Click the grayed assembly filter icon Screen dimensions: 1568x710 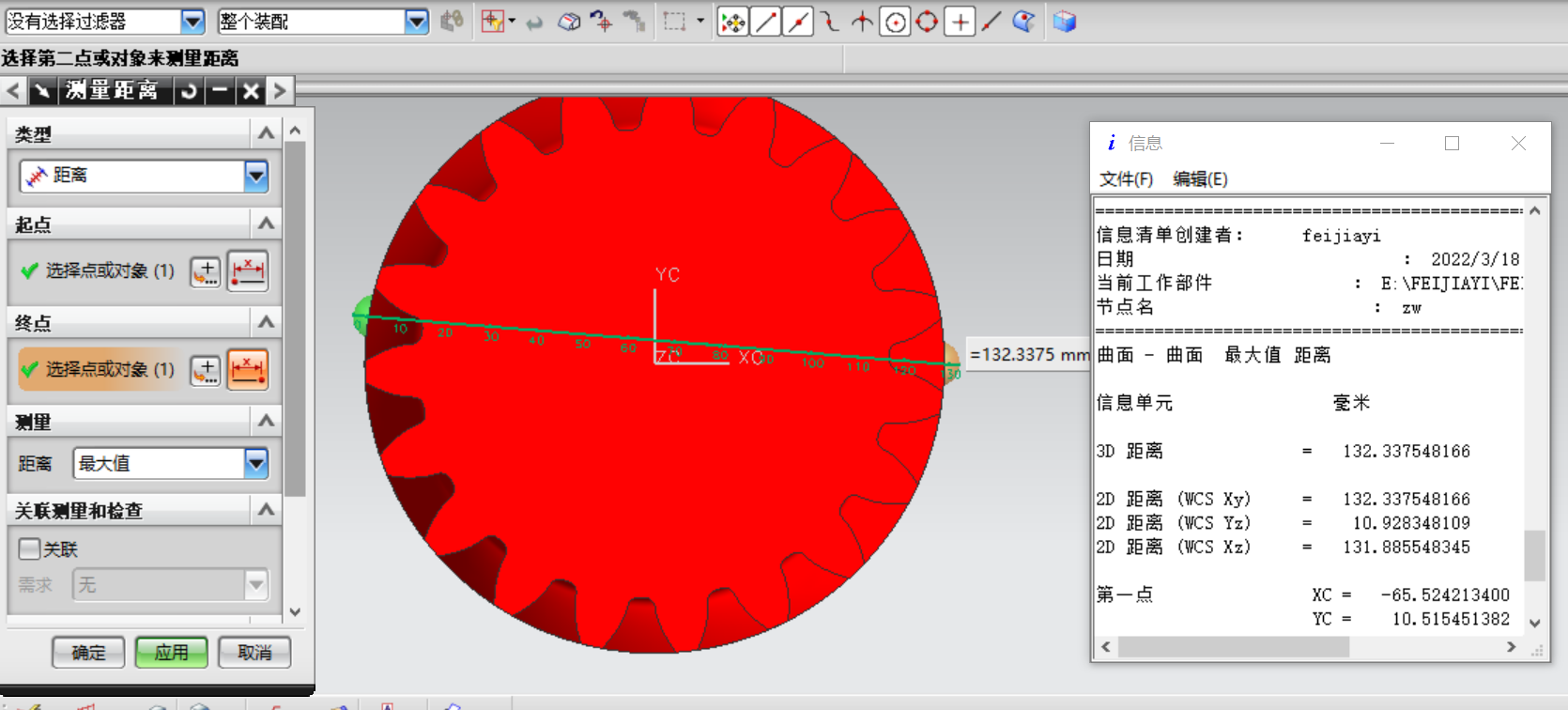coord(453,21)
